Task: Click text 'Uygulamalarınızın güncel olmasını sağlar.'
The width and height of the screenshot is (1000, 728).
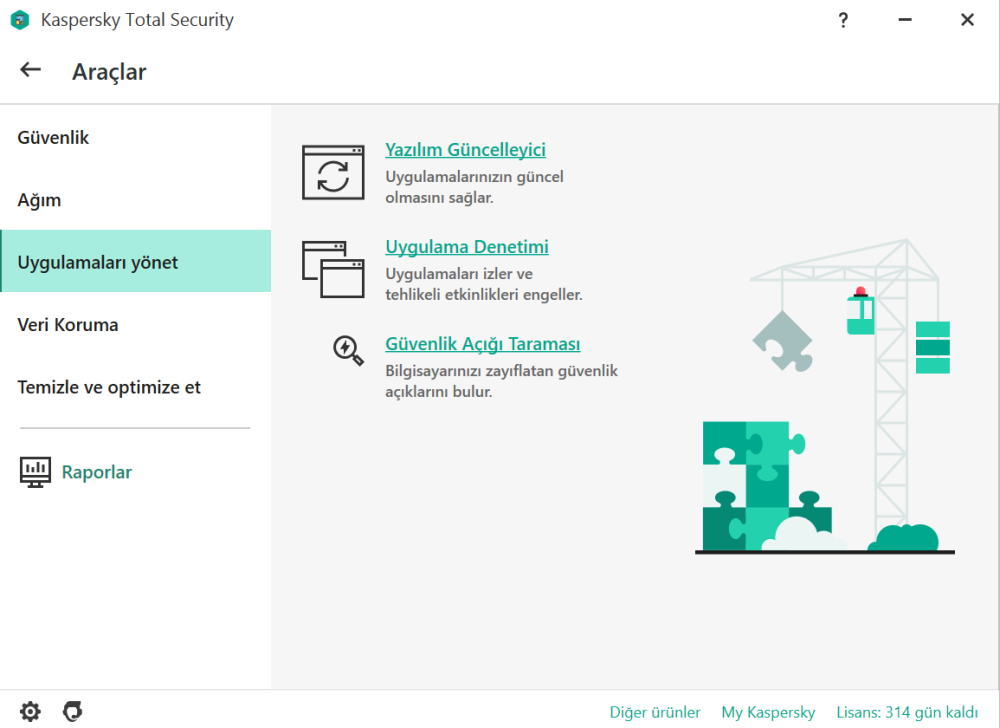Action: [474, 187]
